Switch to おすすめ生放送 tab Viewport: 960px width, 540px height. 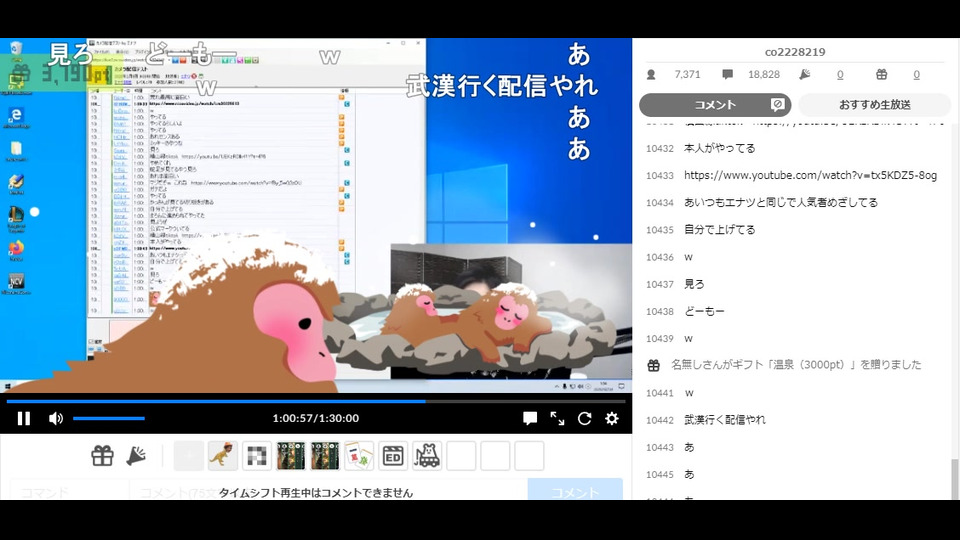[874, 105]
